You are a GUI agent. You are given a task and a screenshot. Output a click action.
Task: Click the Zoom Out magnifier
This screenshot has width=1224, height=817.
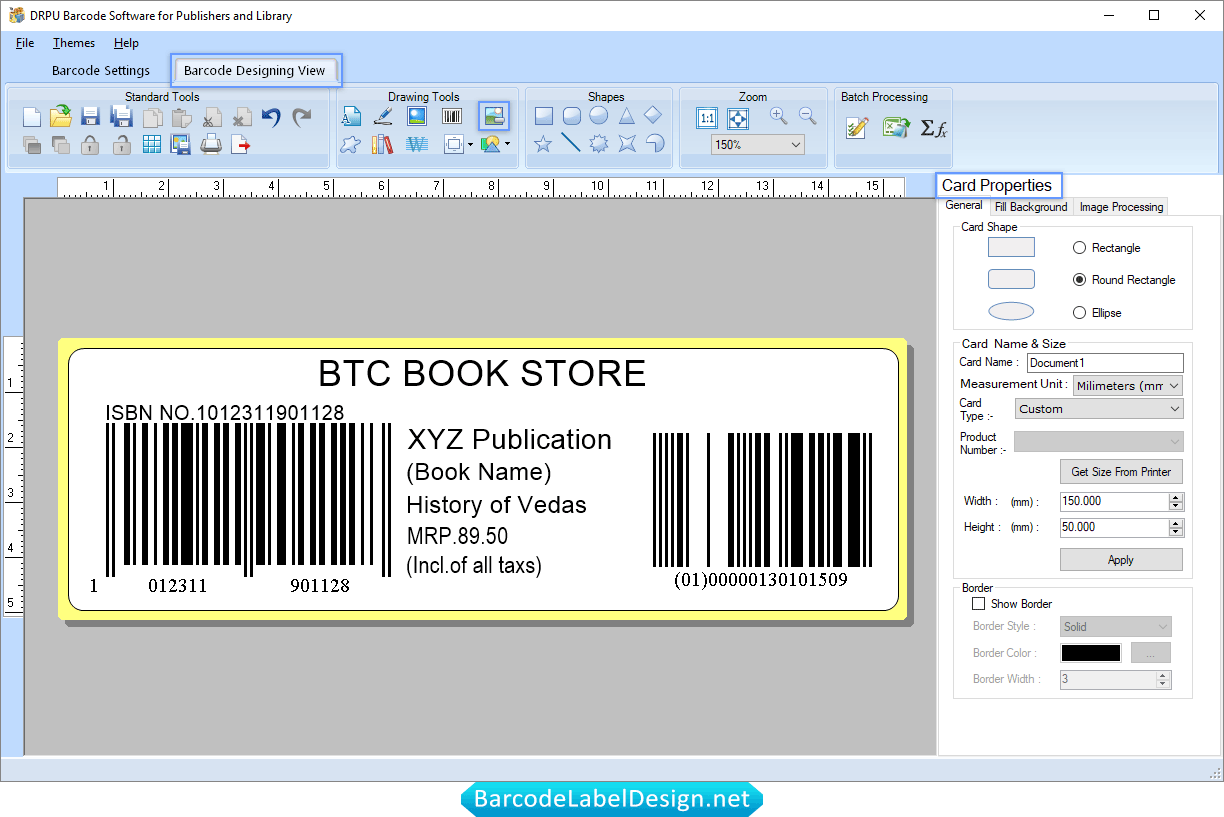tap(807, 116)
